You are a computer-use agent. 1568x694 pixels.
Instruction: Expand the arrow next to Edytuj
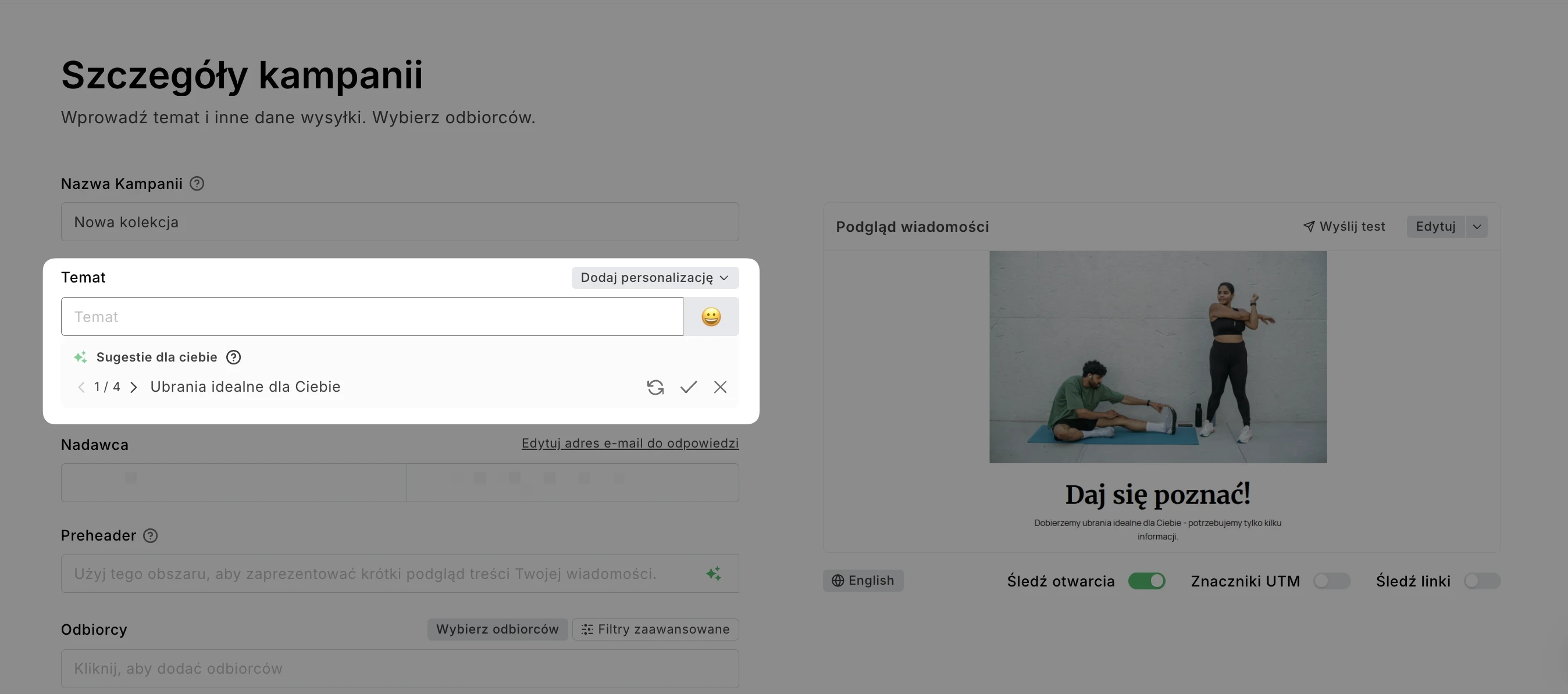(1477, 226)
